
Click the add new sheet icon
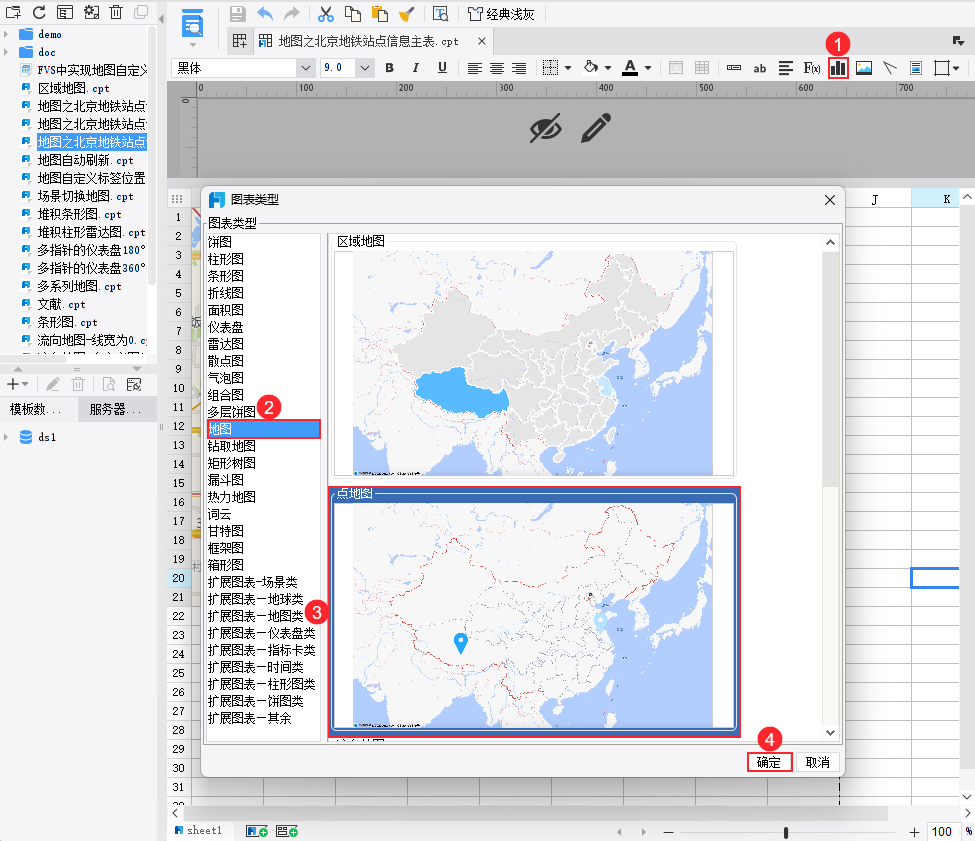pos(257,831)
